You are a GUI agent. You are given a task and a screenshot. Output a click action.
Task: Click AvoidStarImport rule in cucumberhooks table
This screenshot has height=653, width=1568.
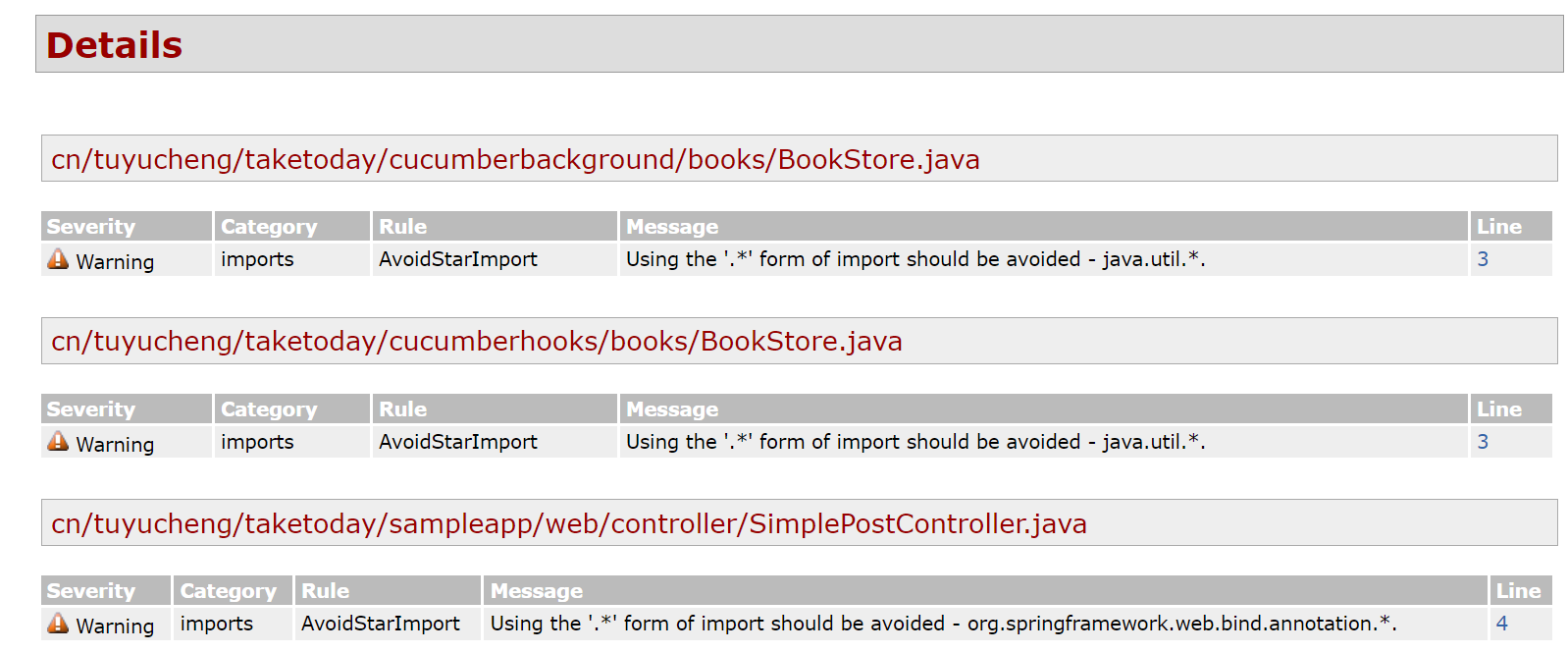coord(458,442)
